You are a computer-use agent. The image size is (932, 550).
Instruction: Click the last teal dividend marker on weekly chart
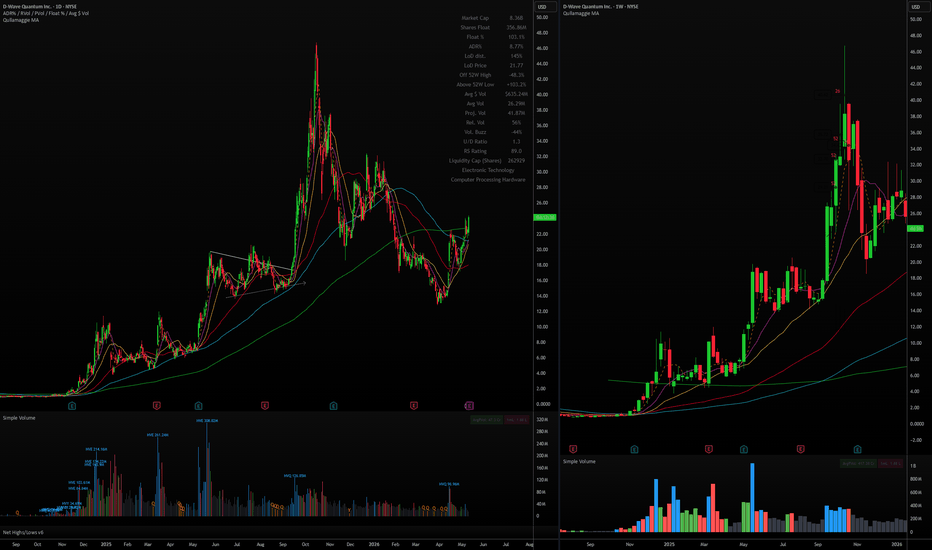pyautogui.click(x=857, y=449)
